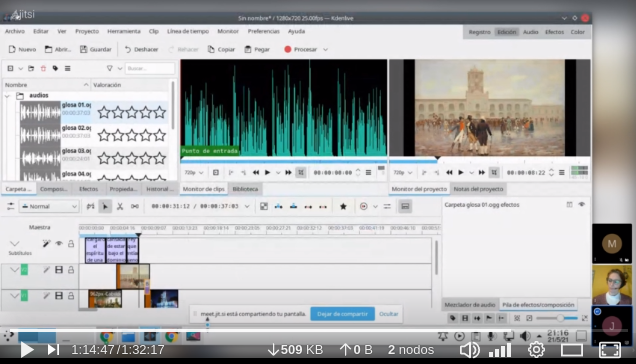Viewport: 636px width, 364px height.
Task: Toggle the effect stack eye icon for glosa 01.ogg
Action: (582, 205)
